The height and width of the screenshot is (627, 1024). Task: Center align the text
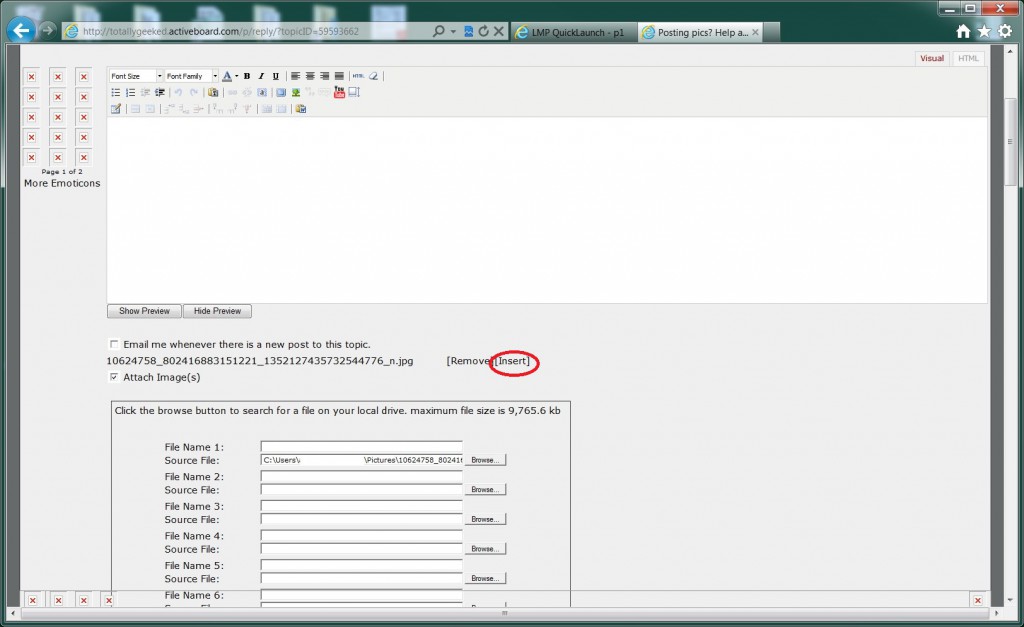[310, 76]
